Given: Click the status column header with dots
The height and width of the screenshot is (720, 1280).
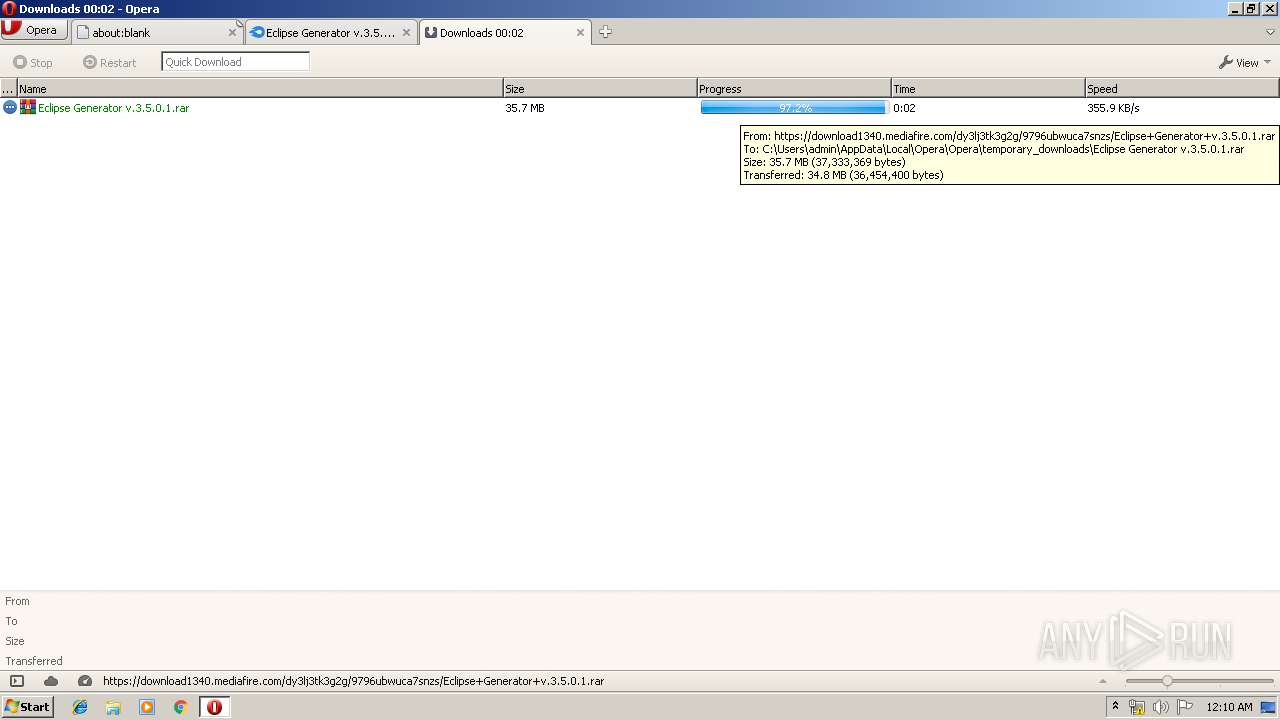Looking at the screenshot, I should coord(8,88).
